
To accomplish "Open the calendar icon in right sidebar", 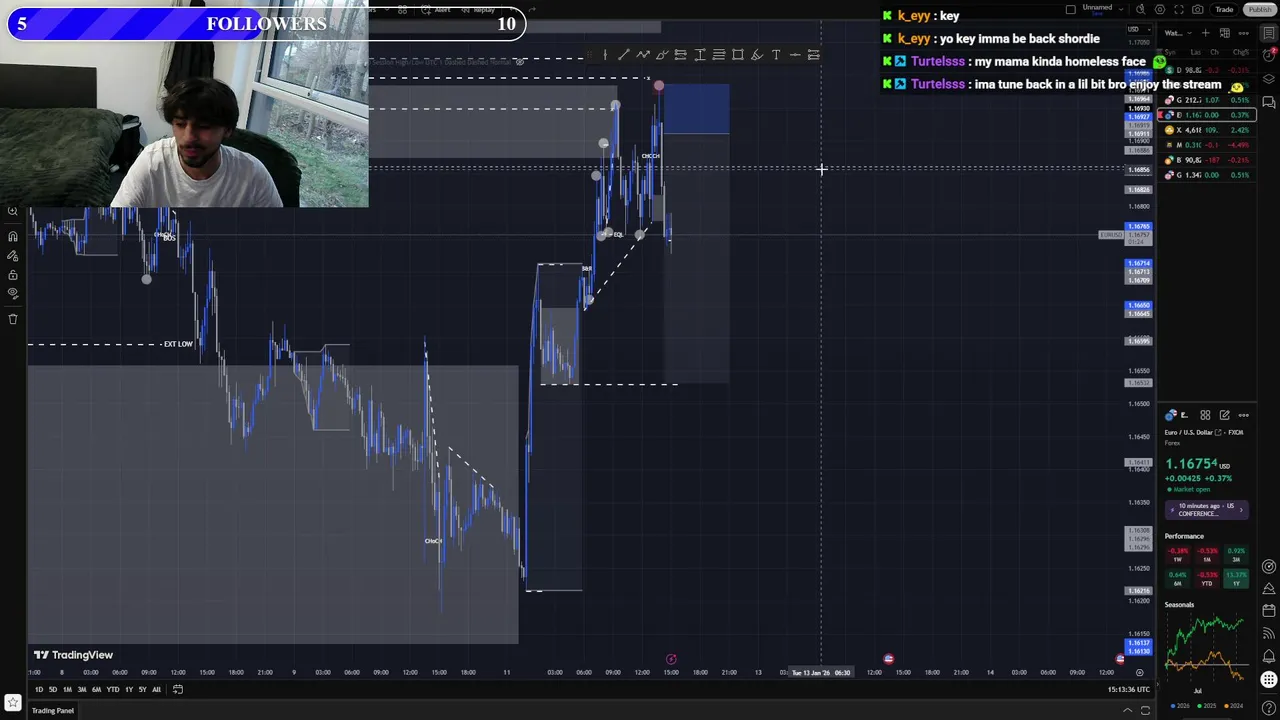I will point(1268,611).
